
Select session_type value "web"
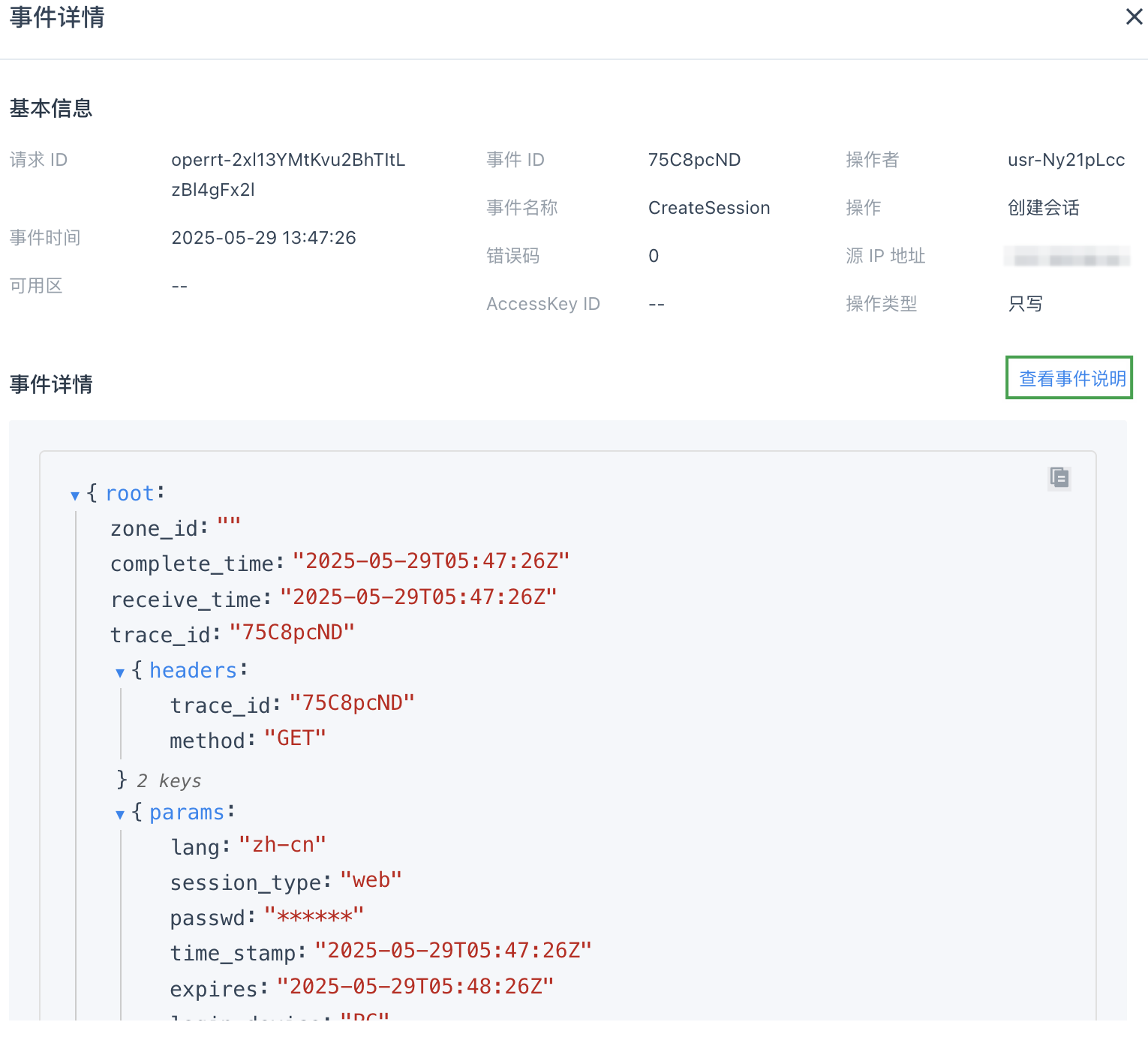point(371,879)
